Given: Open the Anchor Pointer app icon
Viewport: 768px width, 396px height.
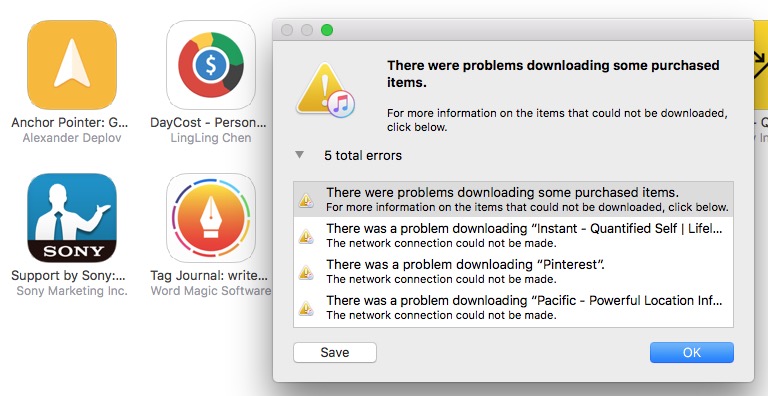Looking at the screenshot, I should point(72,65).
